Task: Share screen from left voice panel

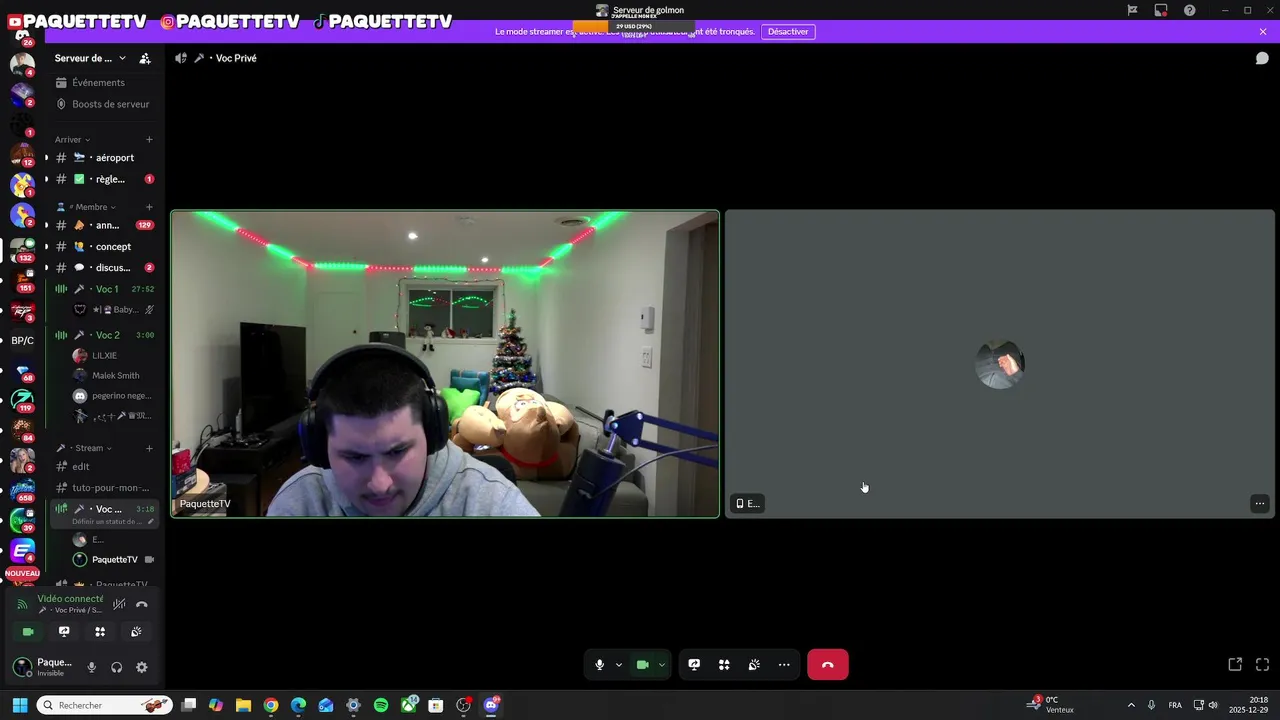Action: [64, 632]
